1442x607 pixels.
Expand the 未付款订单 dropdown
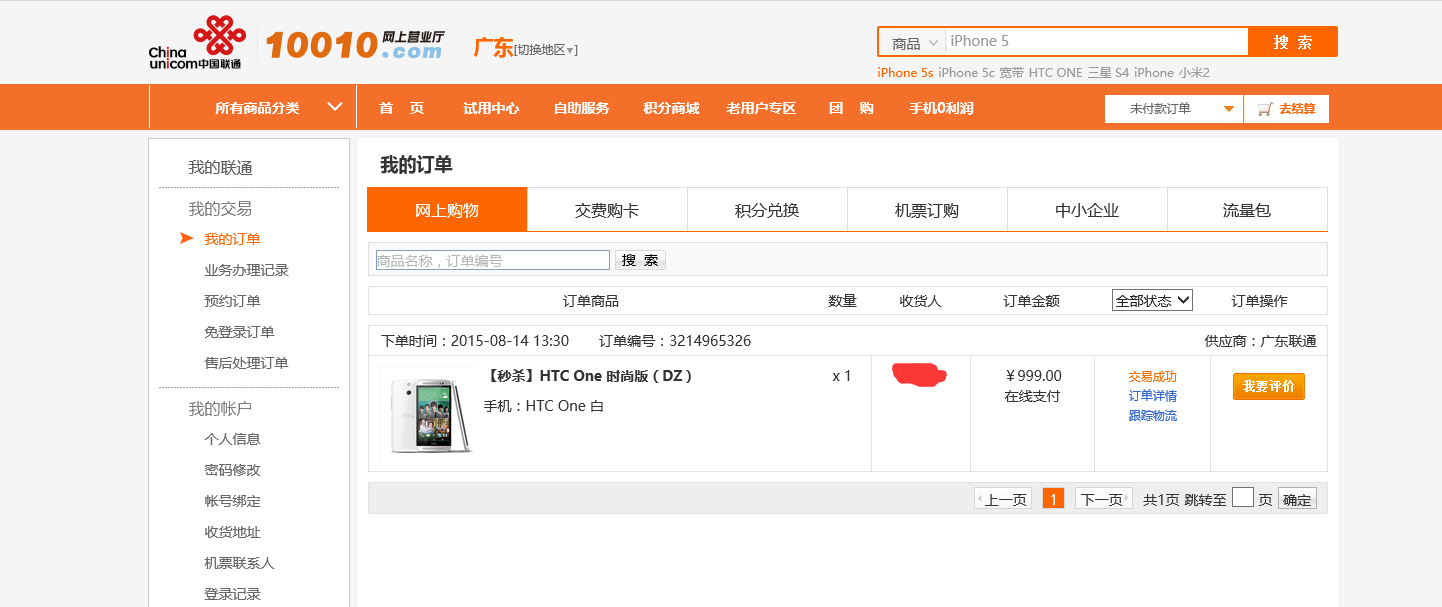point(1174,109)
